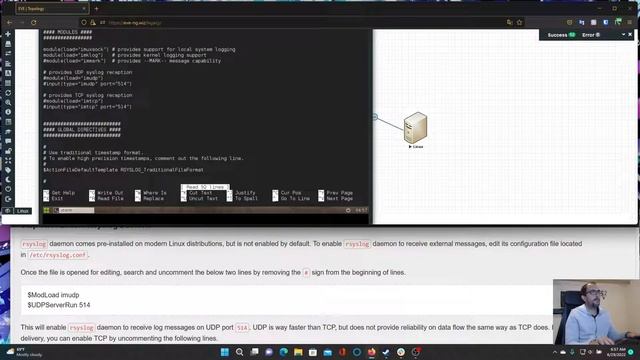The image size is (640, 360).
Task: Click the Refresh topology circular arrows icon
Action: pos(8,93)
